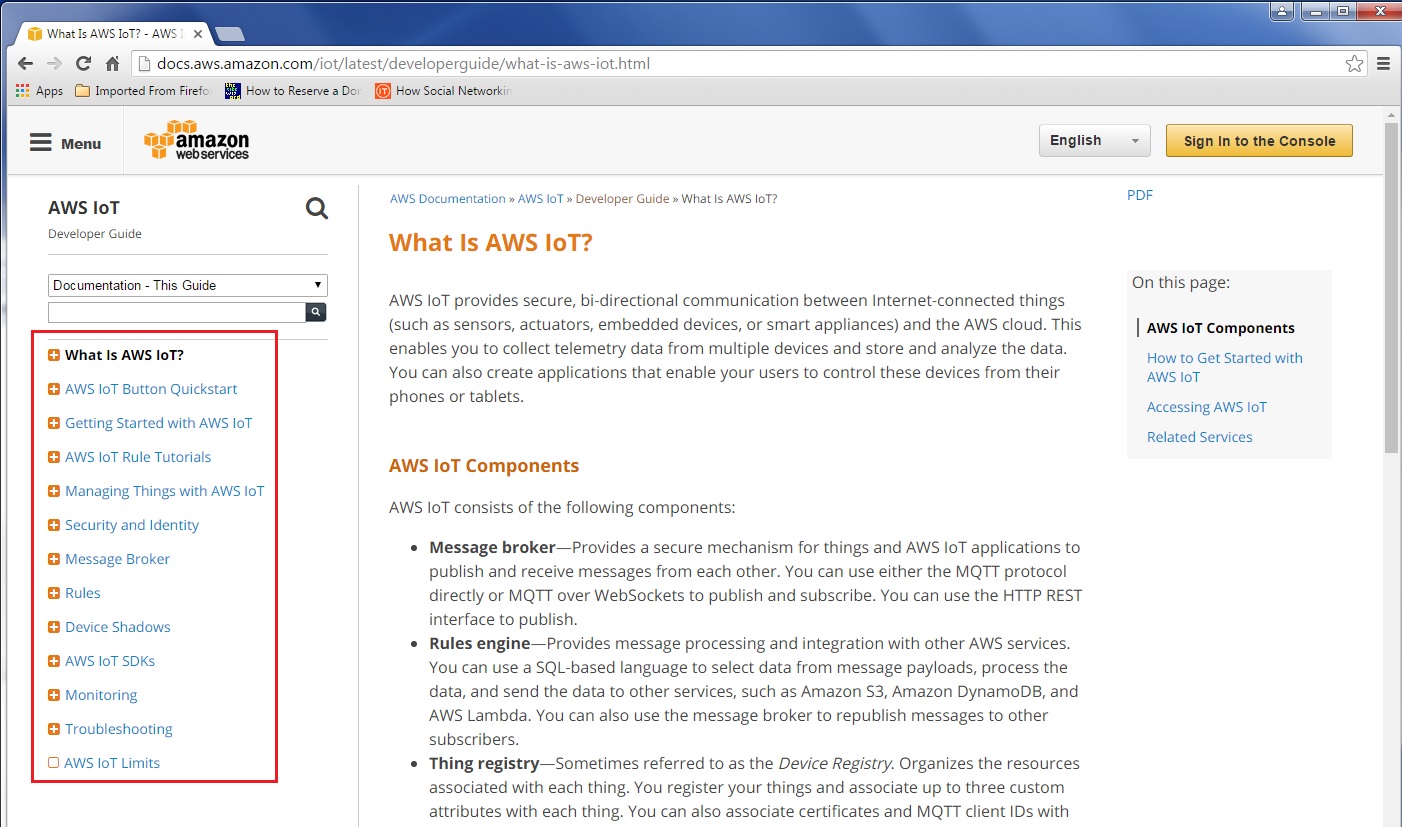The image size is (1402, 827).
Task: Click the AWS Documentation breadcrumb
Action: coord(448,199)
